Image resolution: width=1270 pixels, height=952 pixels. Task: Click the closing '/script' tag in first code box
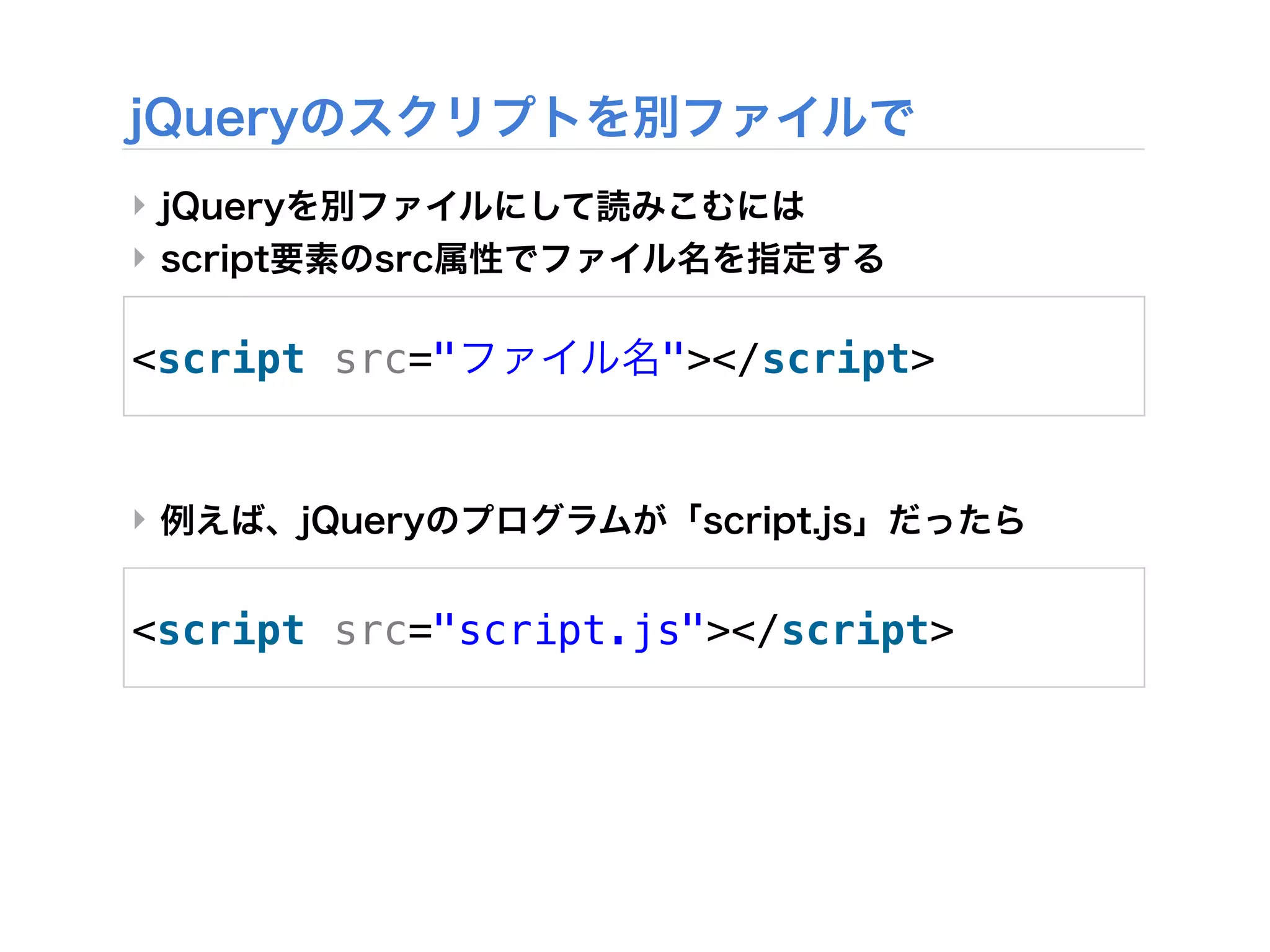tap(824, 359)
